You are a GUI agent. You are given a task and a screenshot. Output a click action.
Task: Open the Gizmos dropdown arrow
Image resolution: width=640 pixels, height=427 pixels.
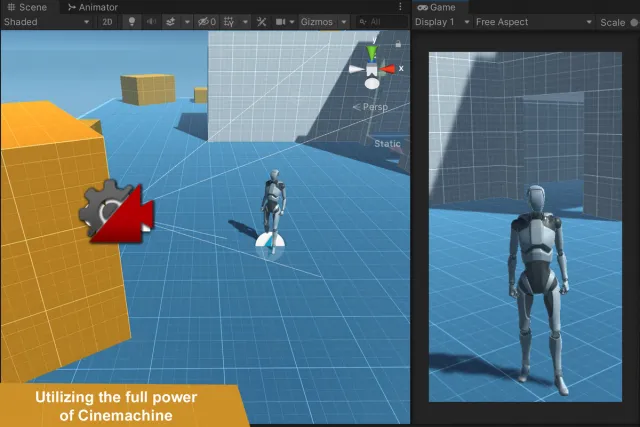tap(344, 22)
